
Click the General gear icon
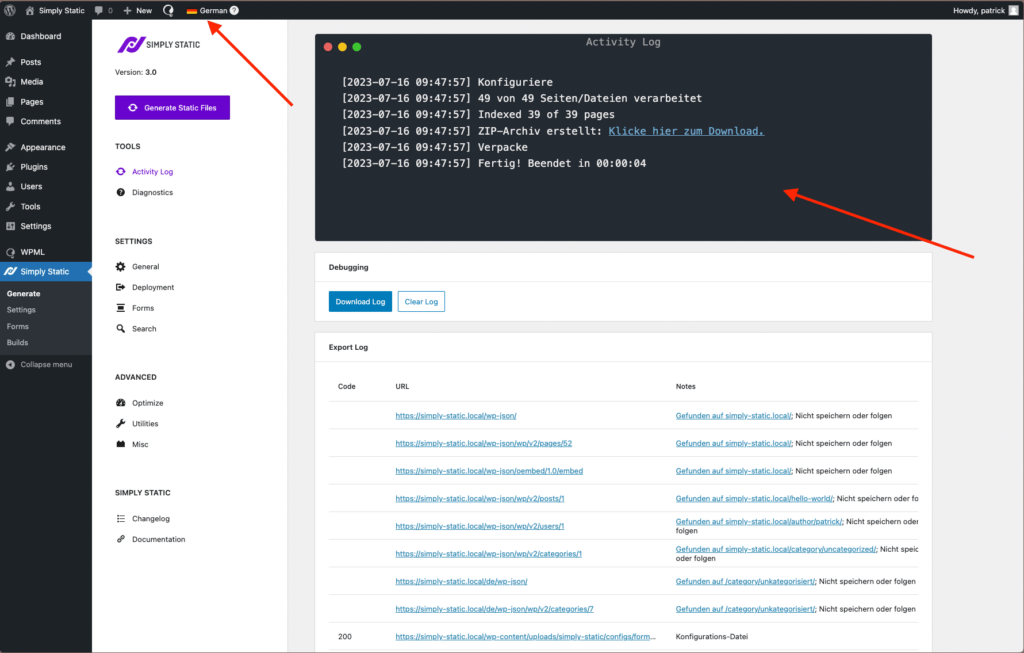point(121,267)
